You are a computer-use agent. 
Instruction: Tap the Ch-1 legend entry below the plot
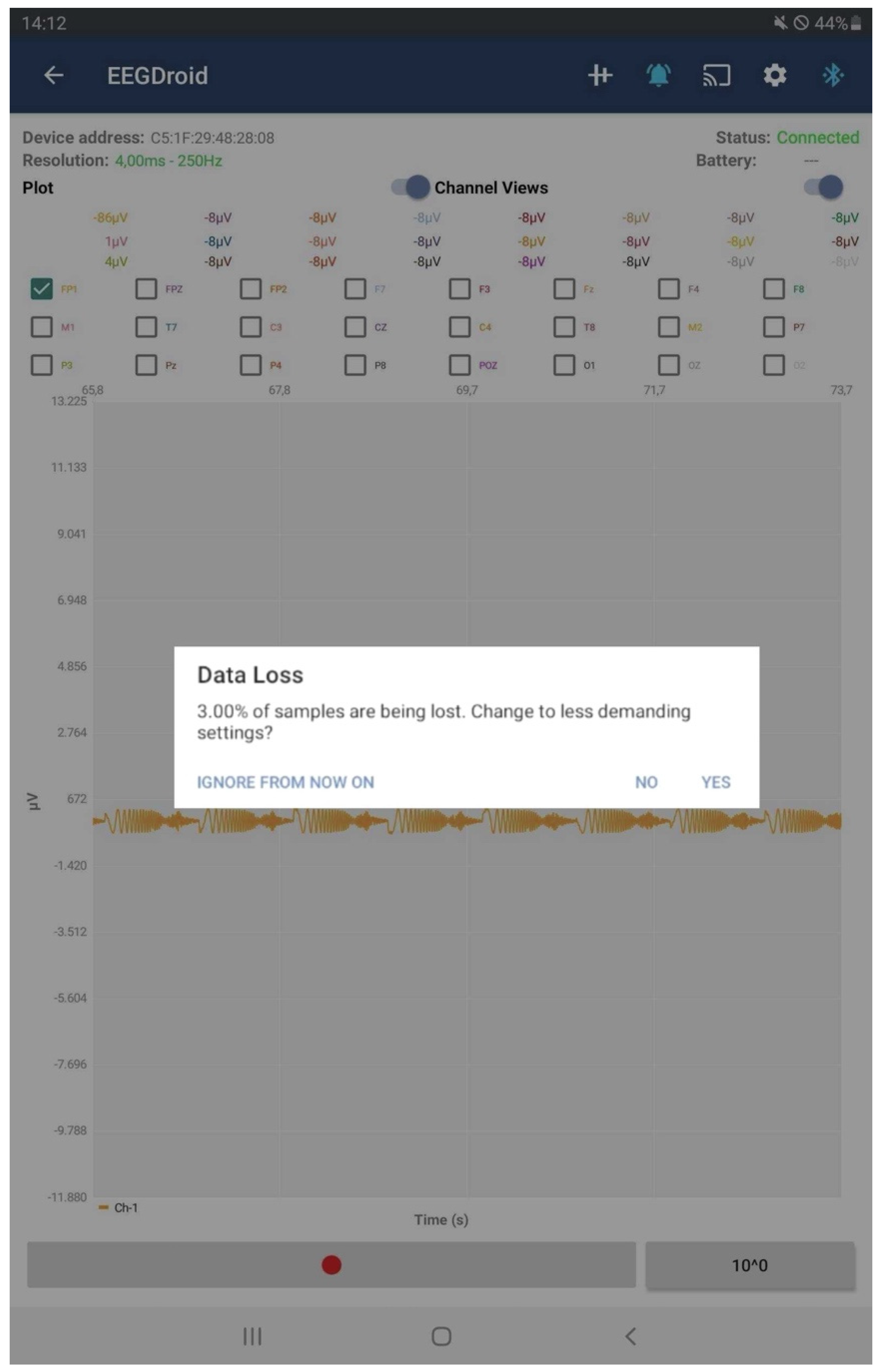(x=119, y=1208)
